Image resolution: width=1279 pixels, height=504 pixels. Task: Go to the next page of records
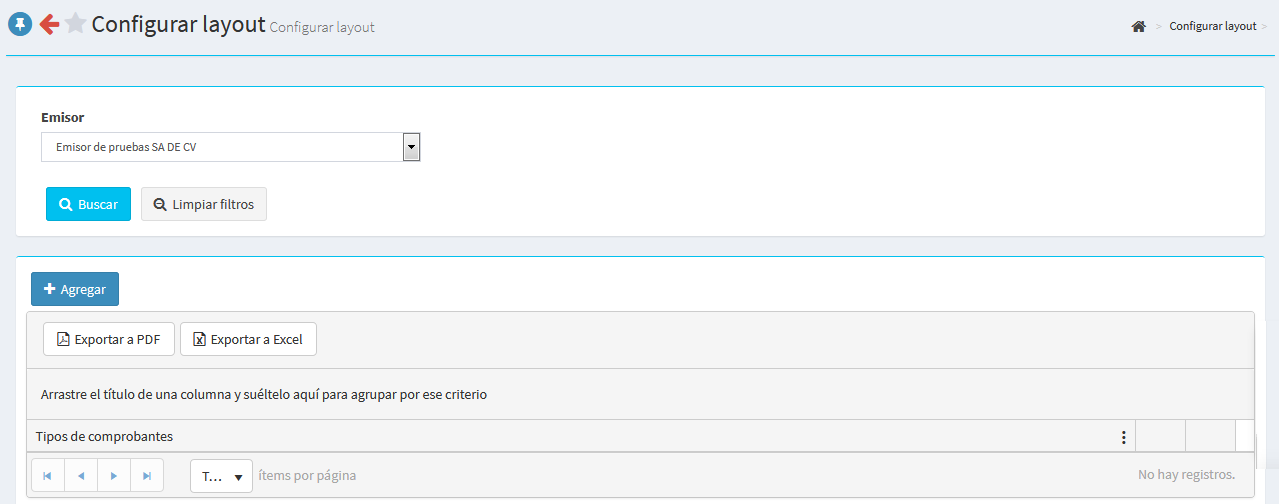pyautogui.click(x=114, y=476)
